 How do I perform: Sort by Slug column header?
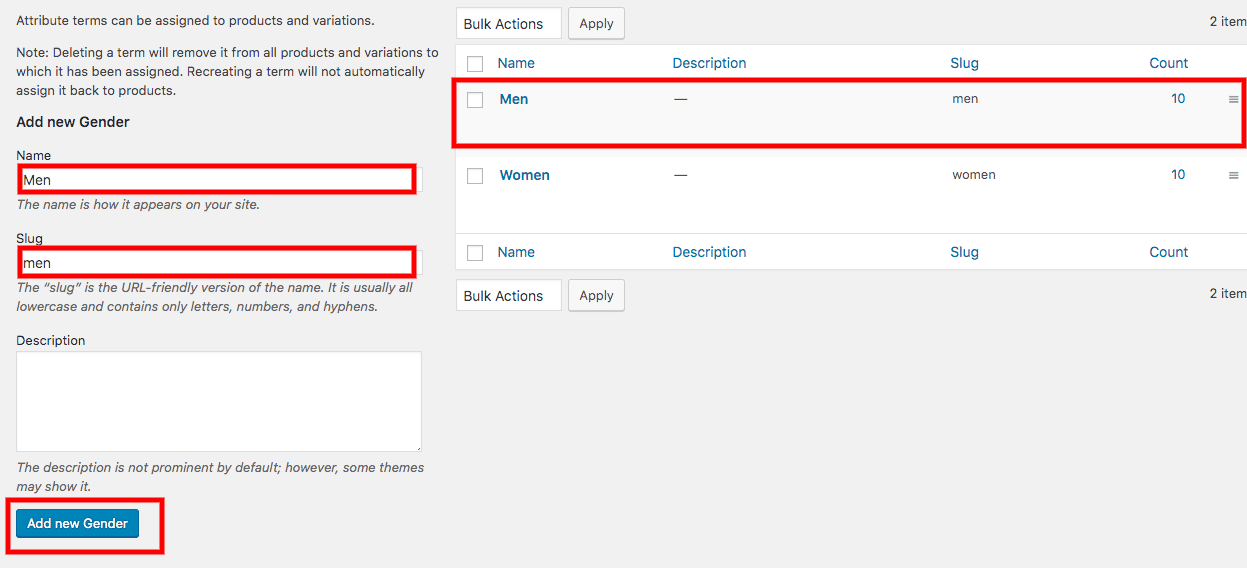[x=964, y=63]
